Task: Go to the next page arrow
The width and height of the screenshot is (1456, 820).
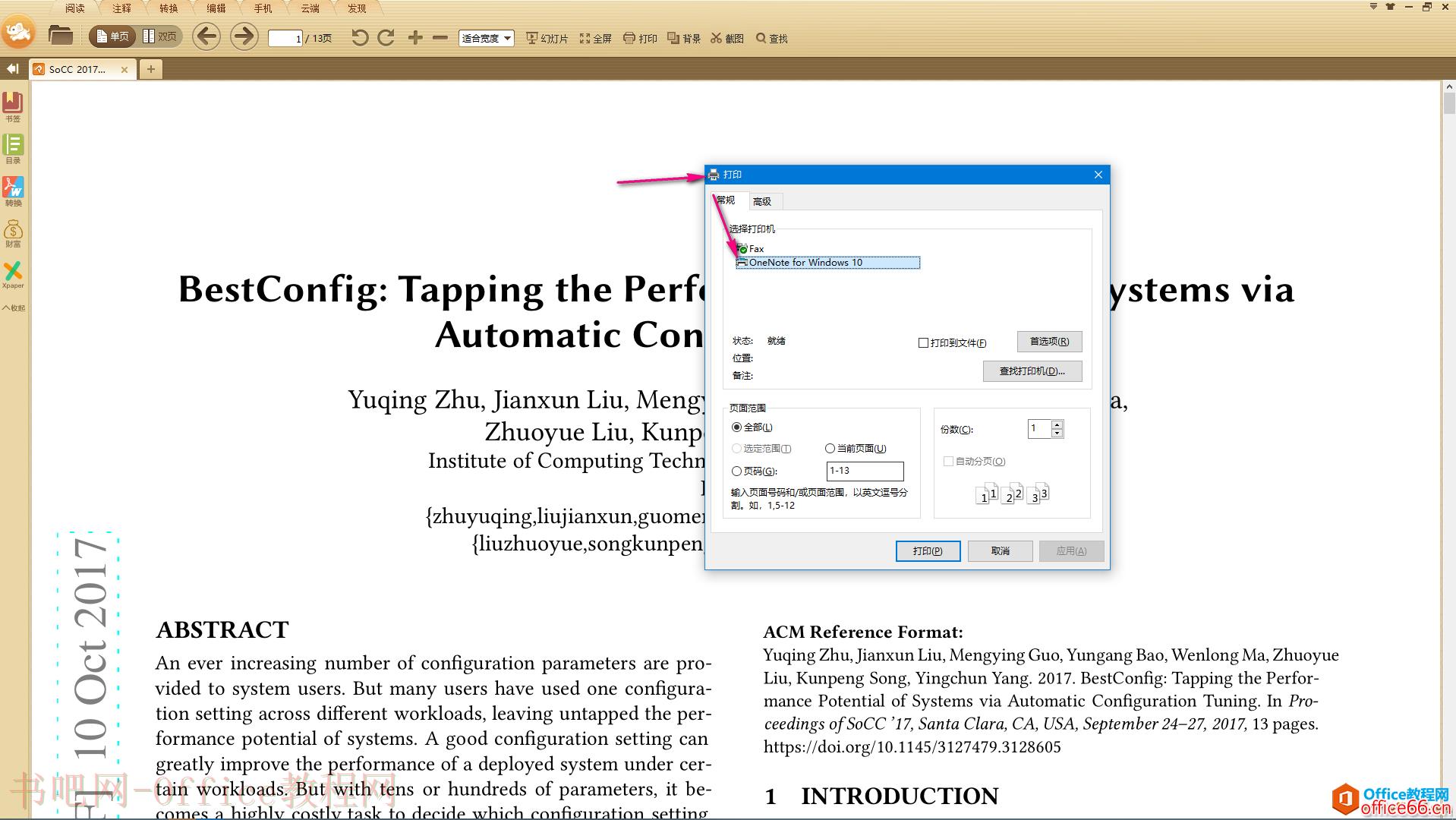Action: (244, 36)
